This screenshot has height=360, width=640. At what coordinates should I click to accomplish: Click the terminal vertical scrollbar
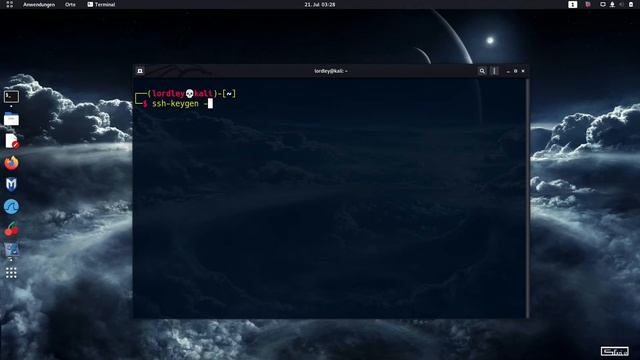tap(527, 198)
